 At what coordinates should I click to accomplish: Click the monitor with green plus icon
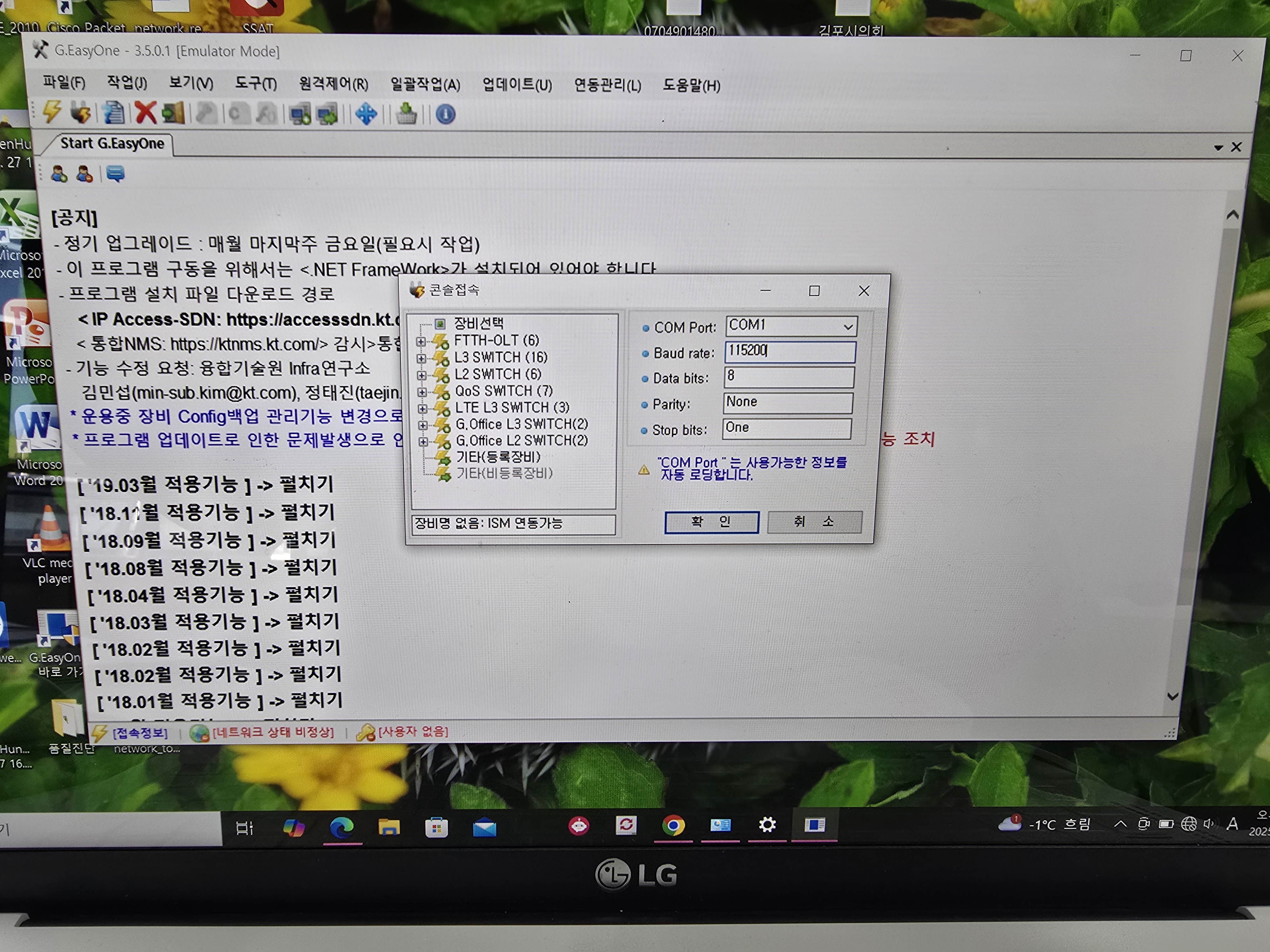[x=300, y=115]
